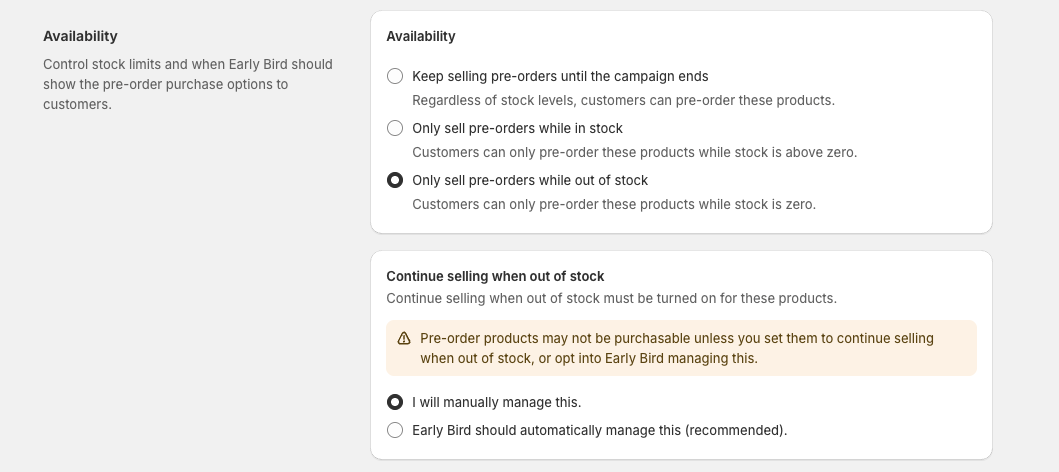
Task: Click the Availability section title on the left
Action: coord(80,36)
